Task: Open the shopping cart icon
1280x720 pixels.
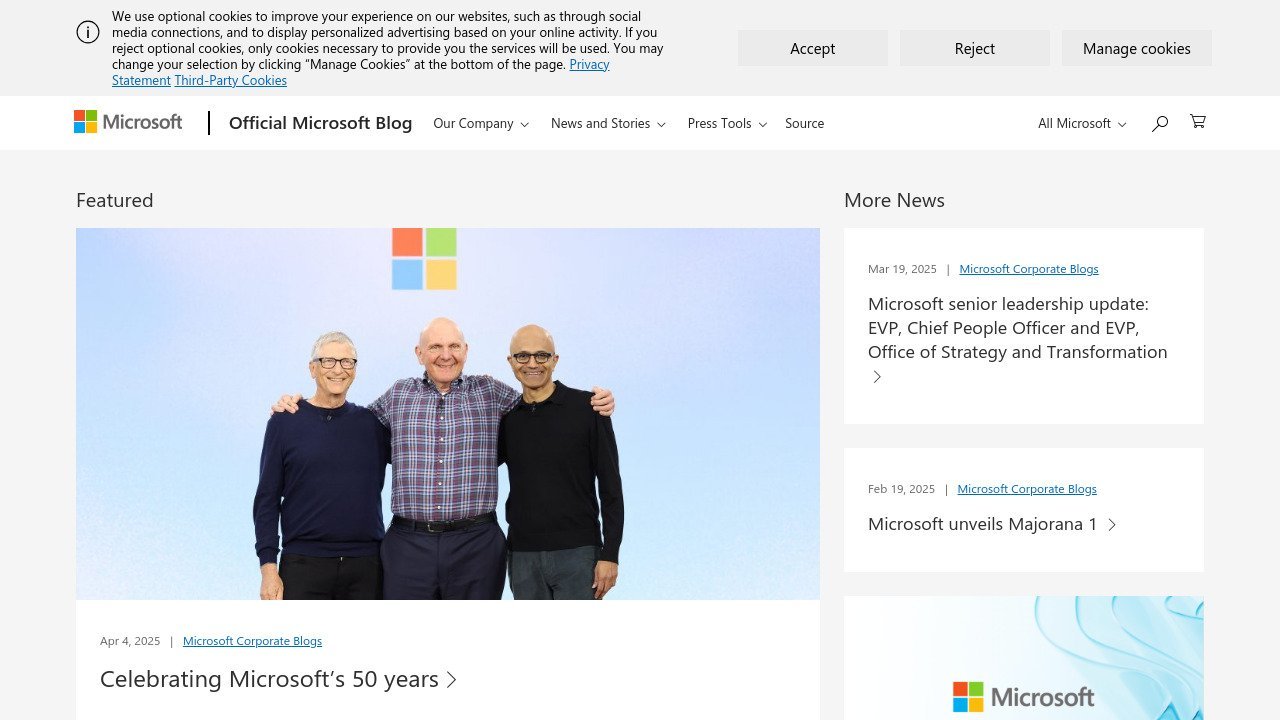Action: [x=1197, y=122]
